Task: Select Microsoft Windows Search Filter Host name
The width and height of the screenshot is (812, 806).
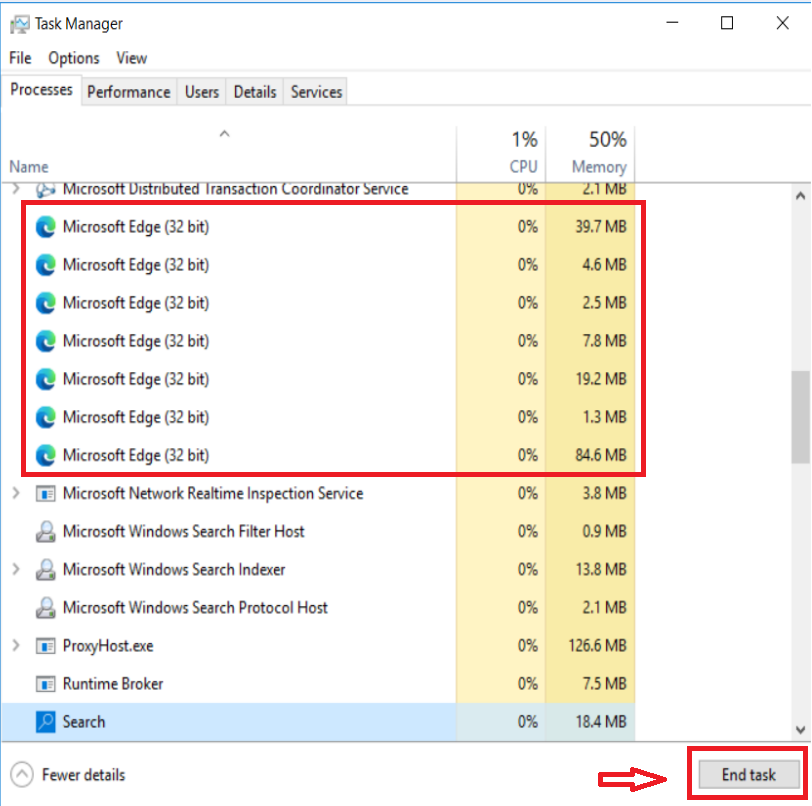Action: [183, 531]
